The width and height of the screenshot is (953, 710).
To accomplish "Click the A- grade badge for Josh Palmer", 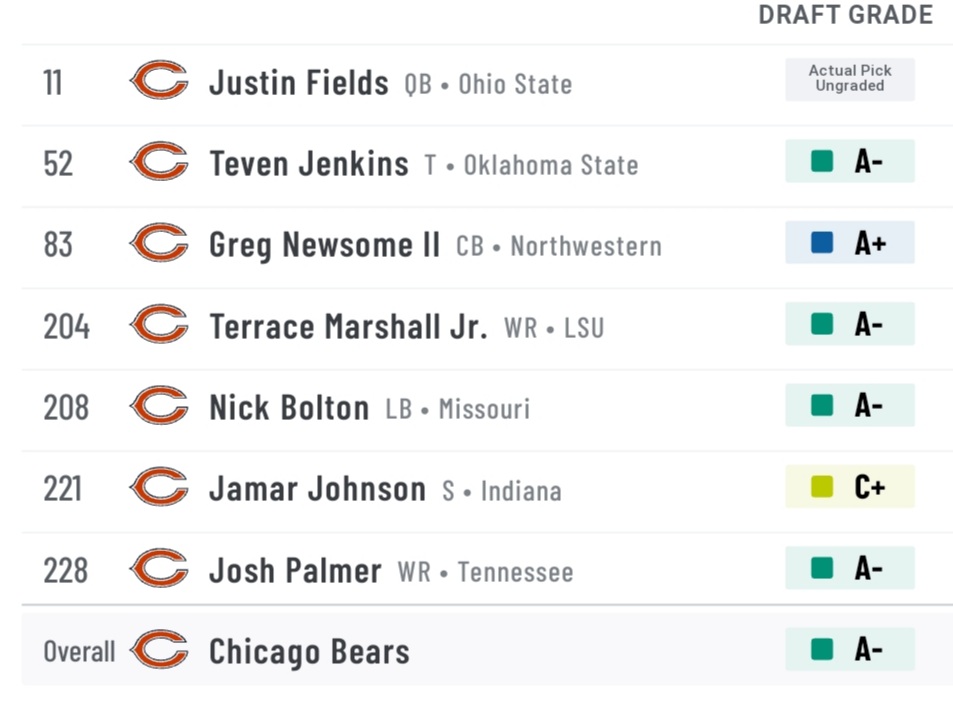I will point(850,568).
